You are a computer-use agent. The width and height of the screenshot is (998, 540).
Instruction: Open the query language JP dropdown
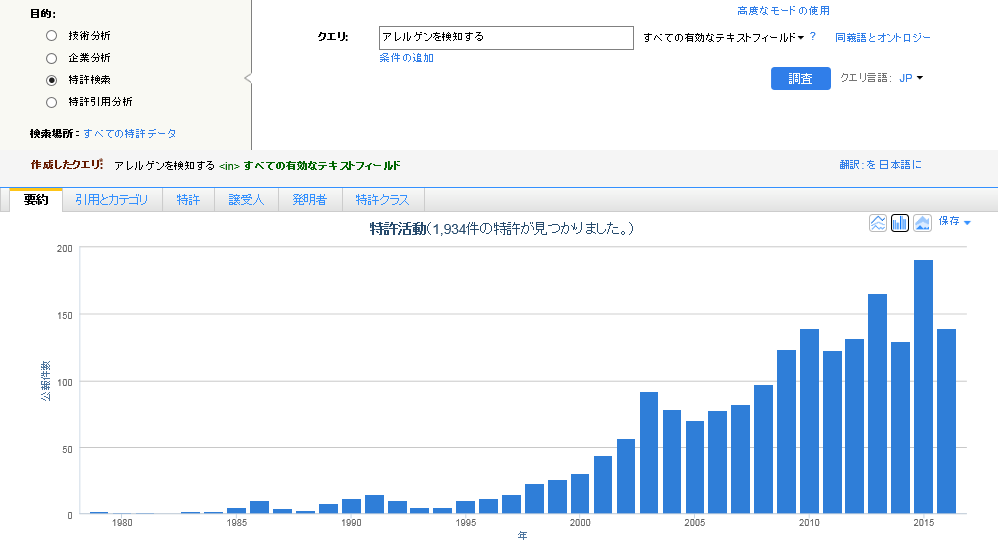pos(911,78)
